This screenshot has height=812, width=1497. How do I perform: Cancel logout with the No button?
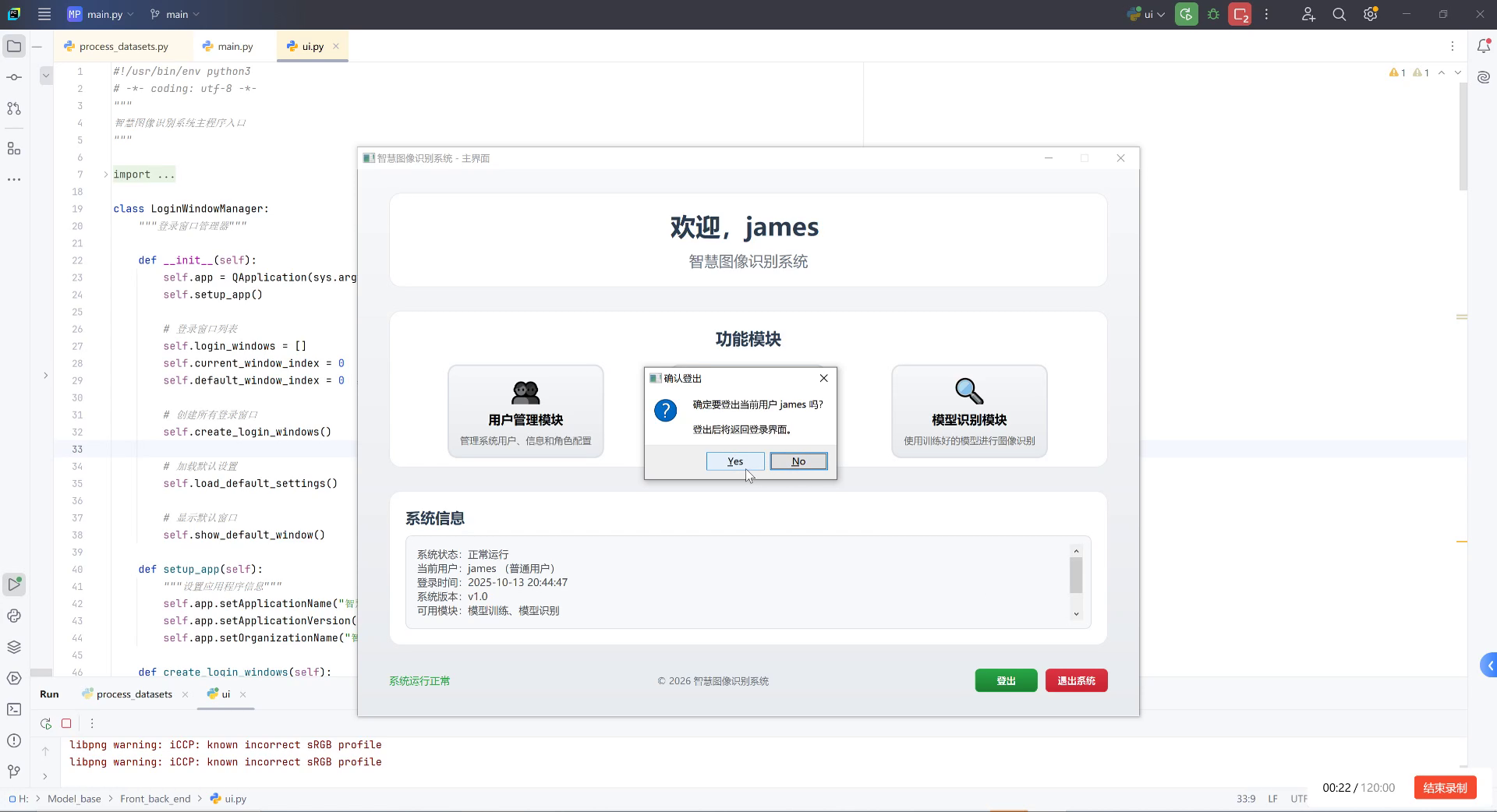coord(798,461)
